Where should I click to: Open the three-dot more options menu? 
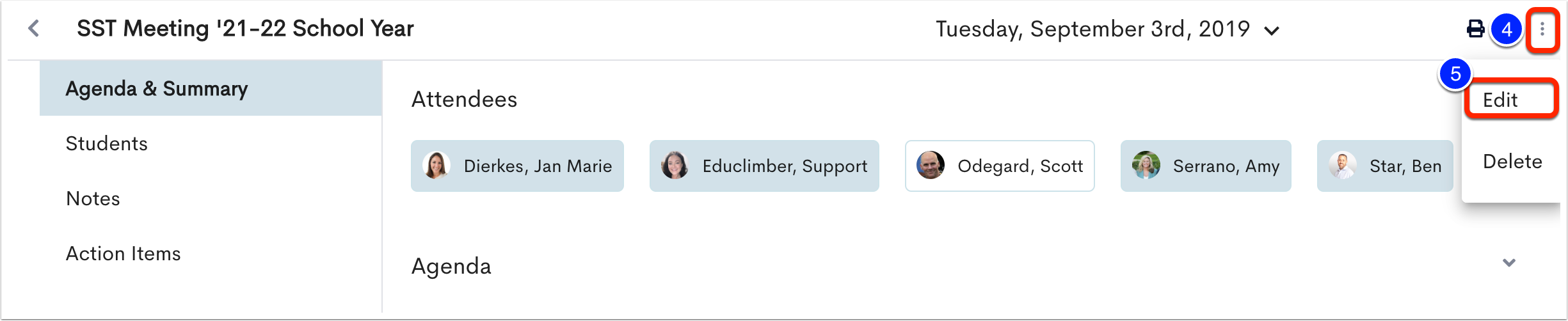1542,29
